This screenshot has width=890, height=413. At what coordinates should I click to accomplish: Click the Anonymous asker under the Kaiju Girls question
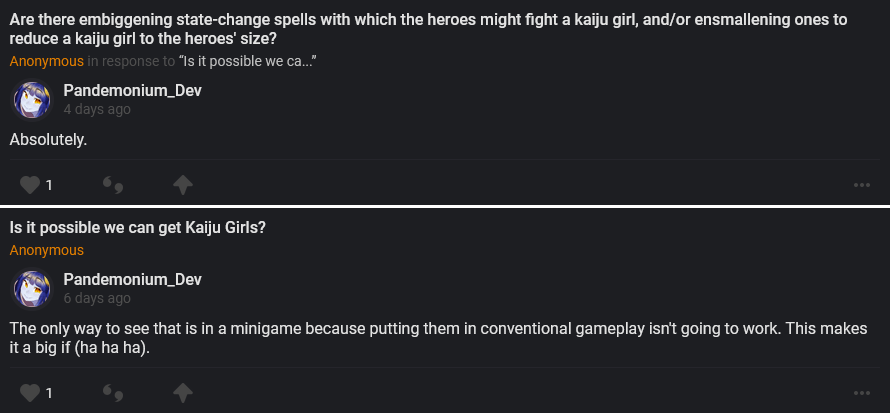click(x=47, y=250)
